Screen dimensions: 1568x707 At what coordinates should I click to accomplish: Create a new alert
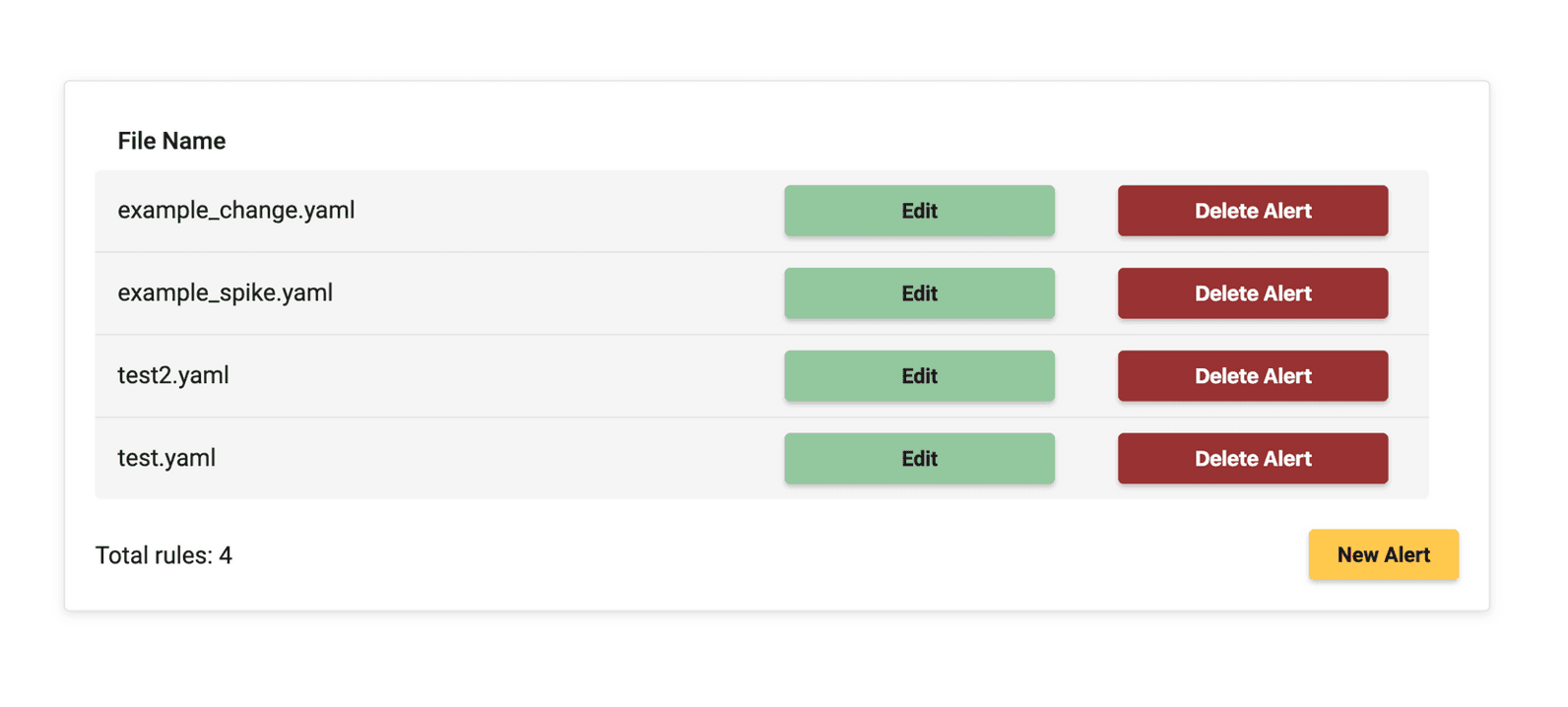pos(1383,555)
